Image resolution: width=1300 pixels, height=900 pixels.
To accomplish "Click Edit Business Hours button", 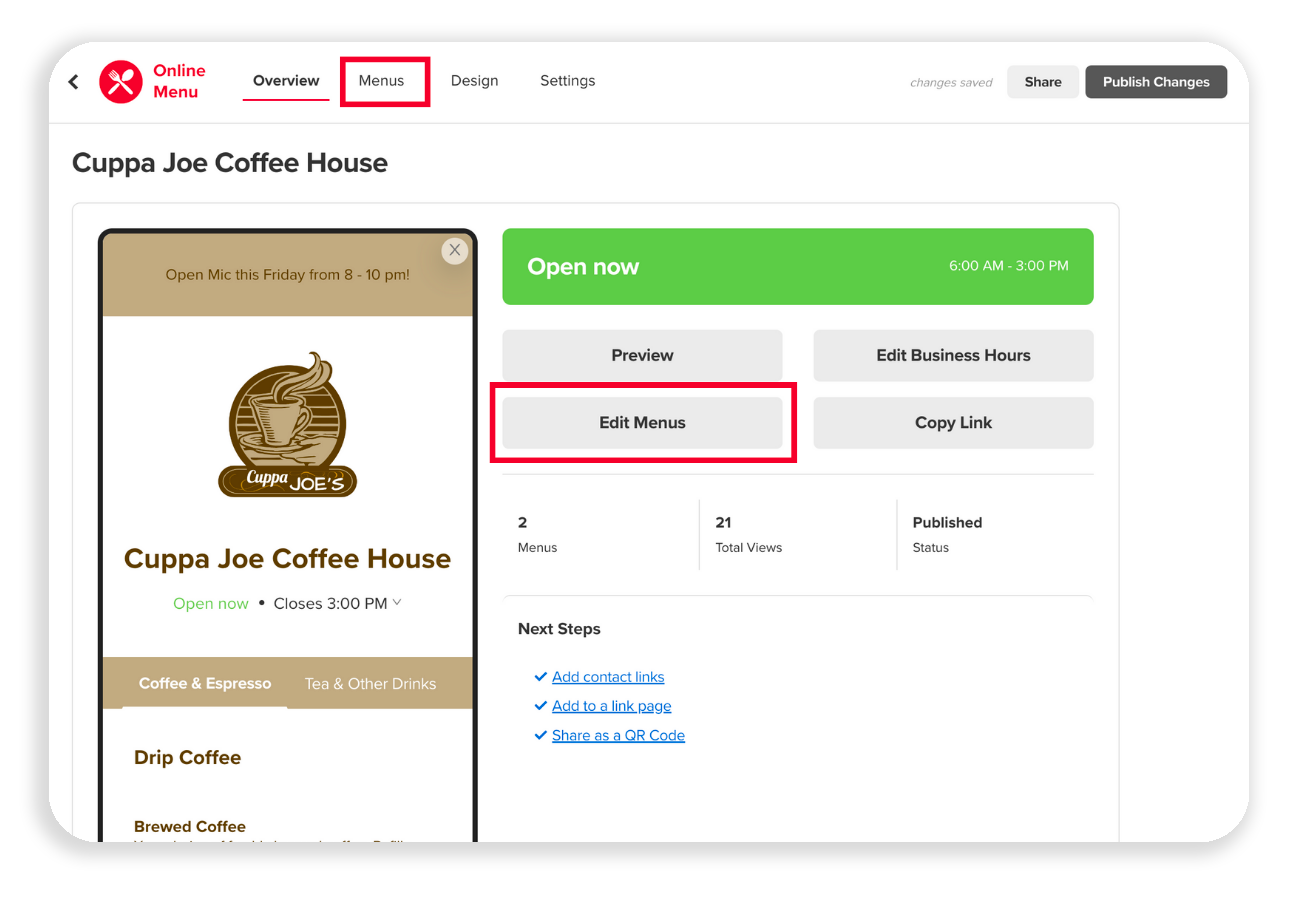I will point(953,355).
